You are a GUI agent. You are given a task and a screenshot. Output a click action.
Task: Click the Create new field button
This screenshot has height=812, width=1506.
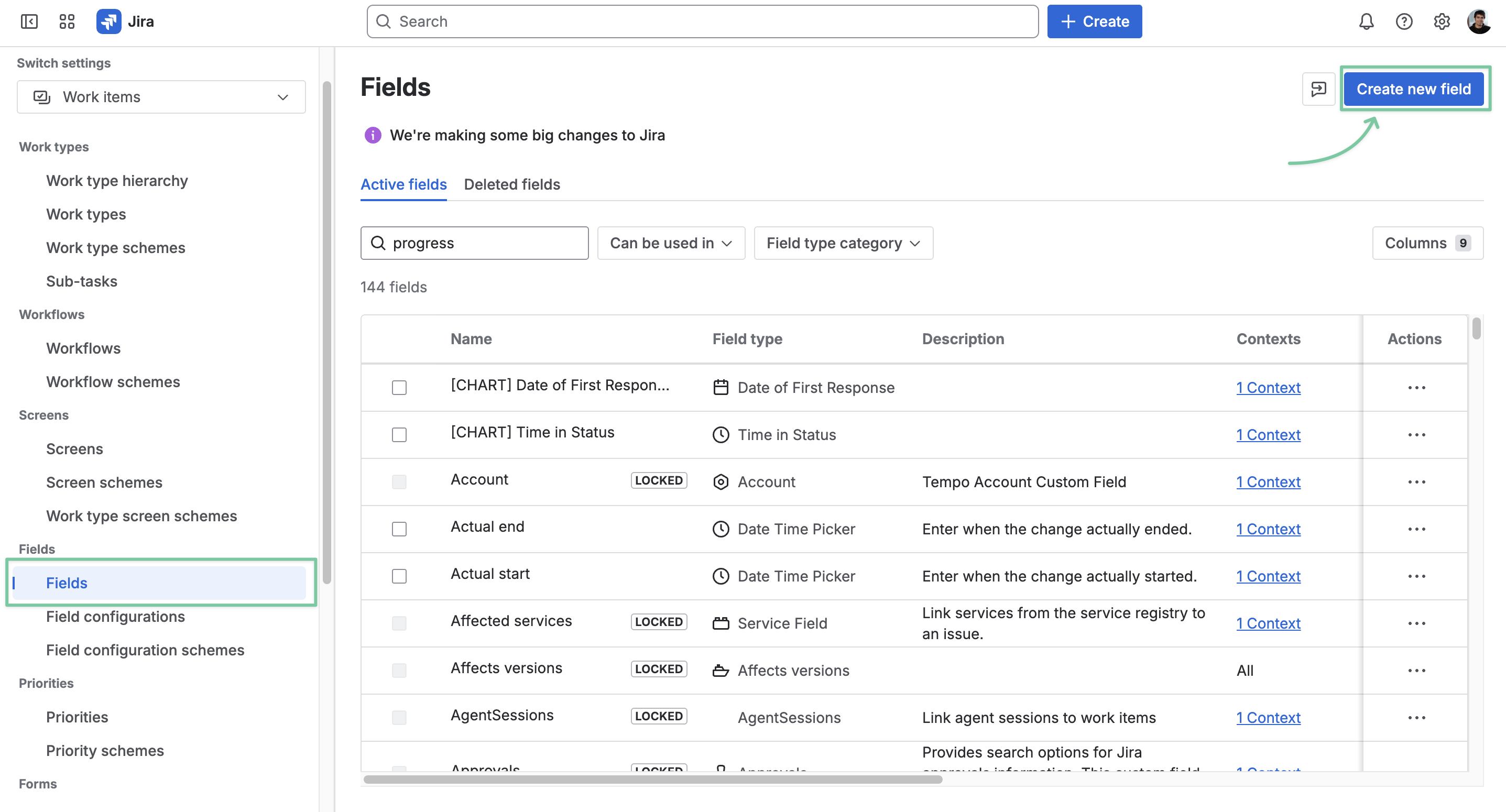click(1414, 89)
